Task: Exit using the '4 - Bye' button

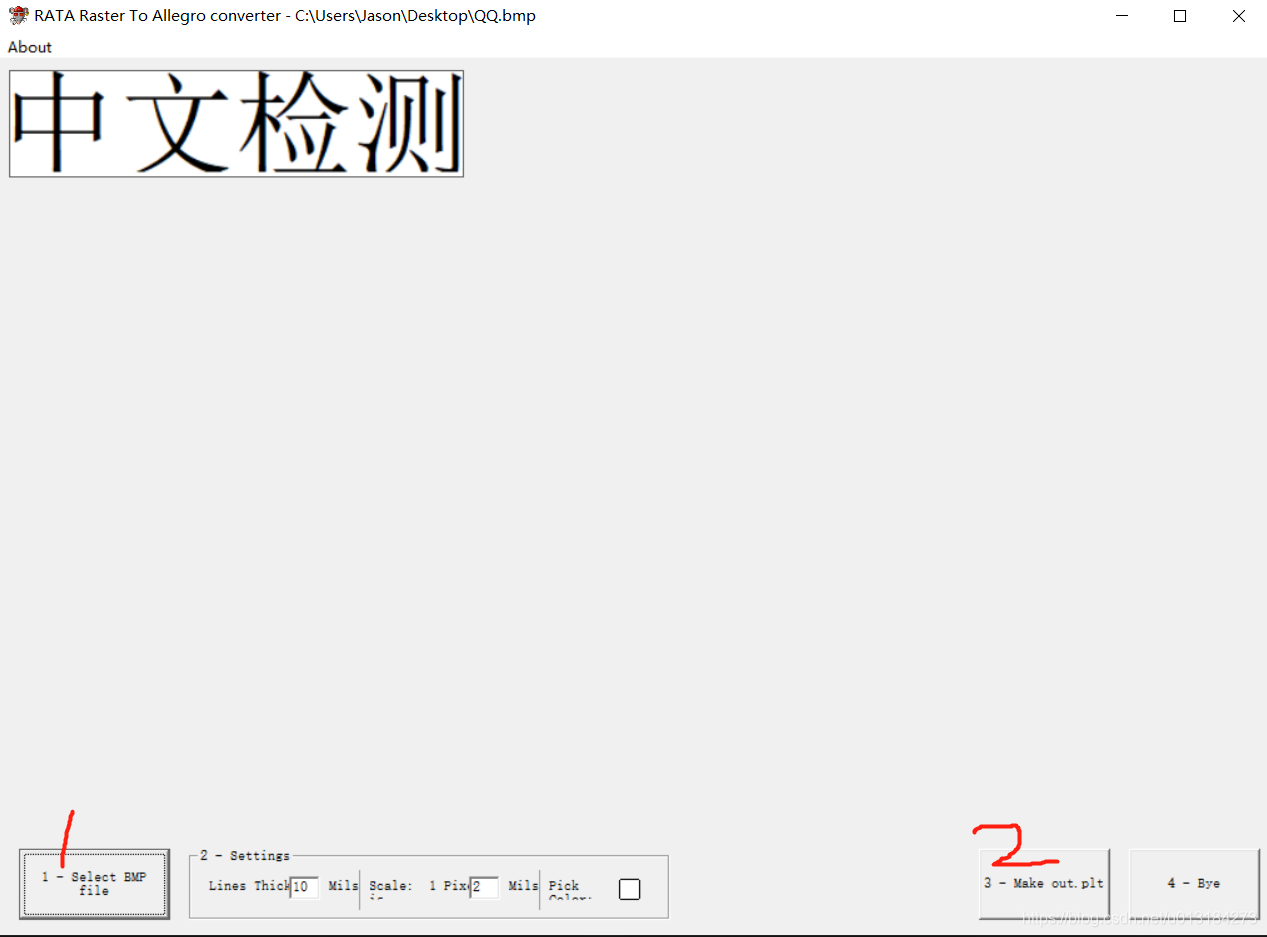Action: coord(1194,884)
